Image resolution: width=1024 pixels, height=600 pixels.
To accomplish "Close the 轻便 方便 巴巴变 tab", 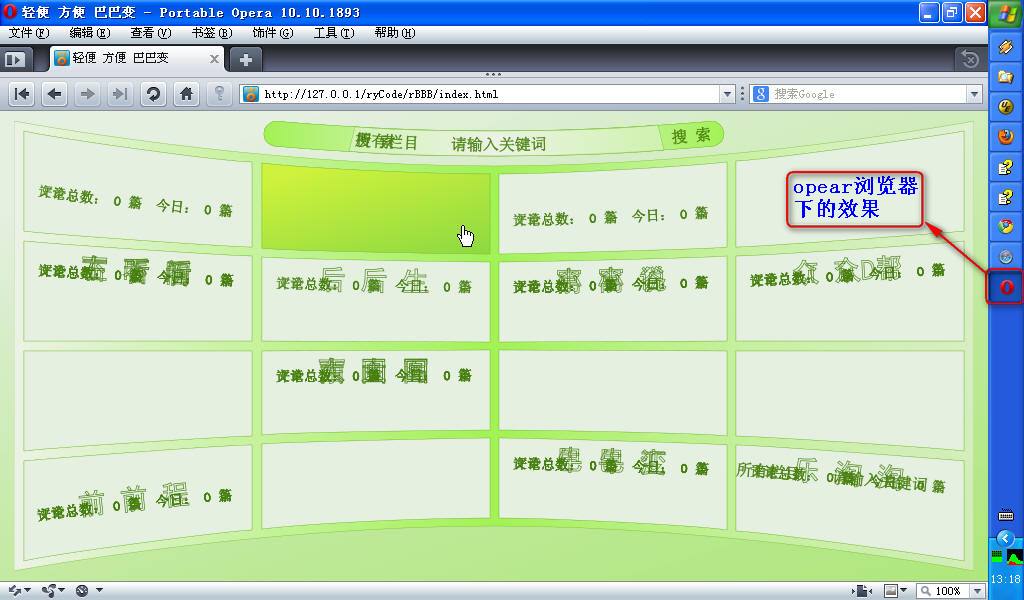I will [214, 59].
